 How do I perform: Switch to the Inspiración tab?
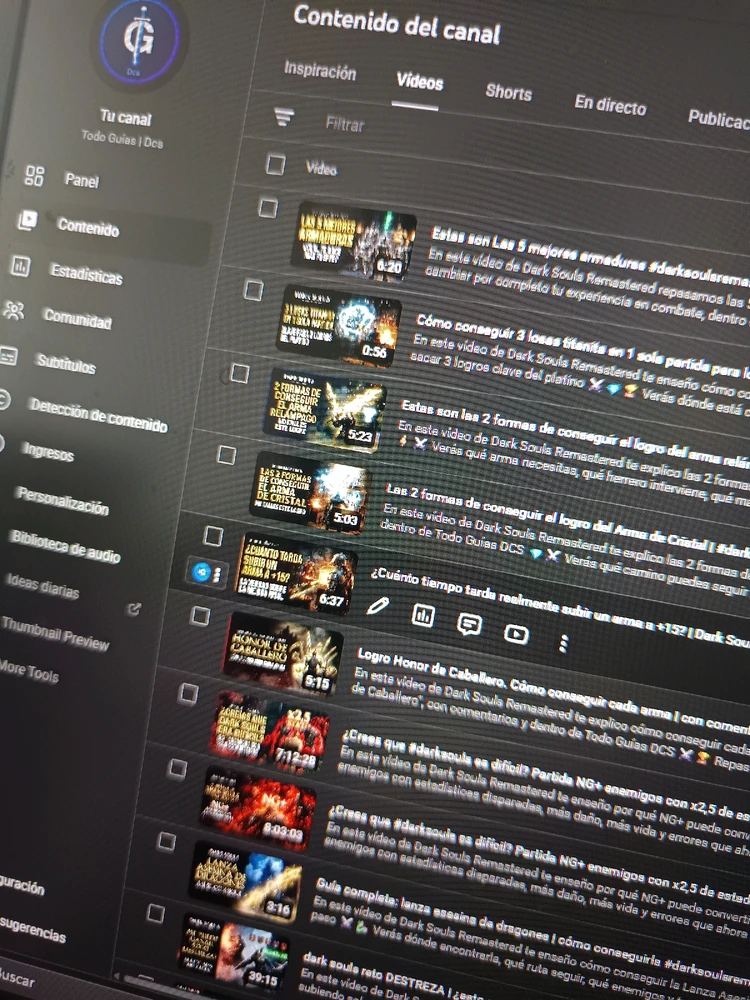click(320, 70)
